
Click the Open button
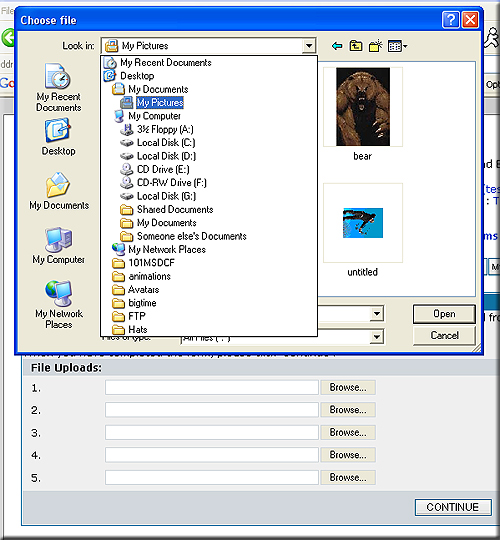444,314
